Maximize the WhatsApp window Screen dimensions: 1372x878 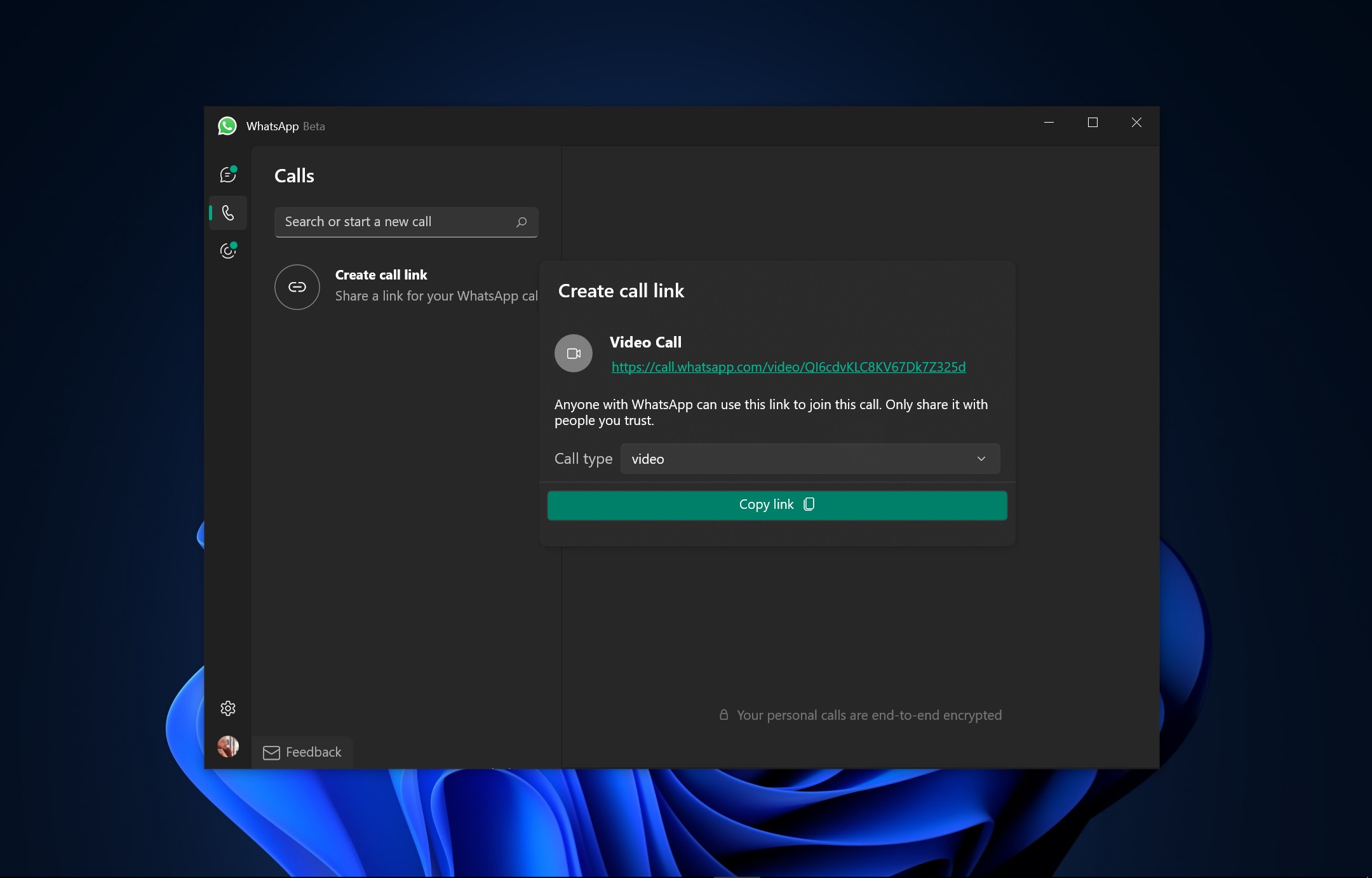pyautogui.click(x=1093, y=123)
